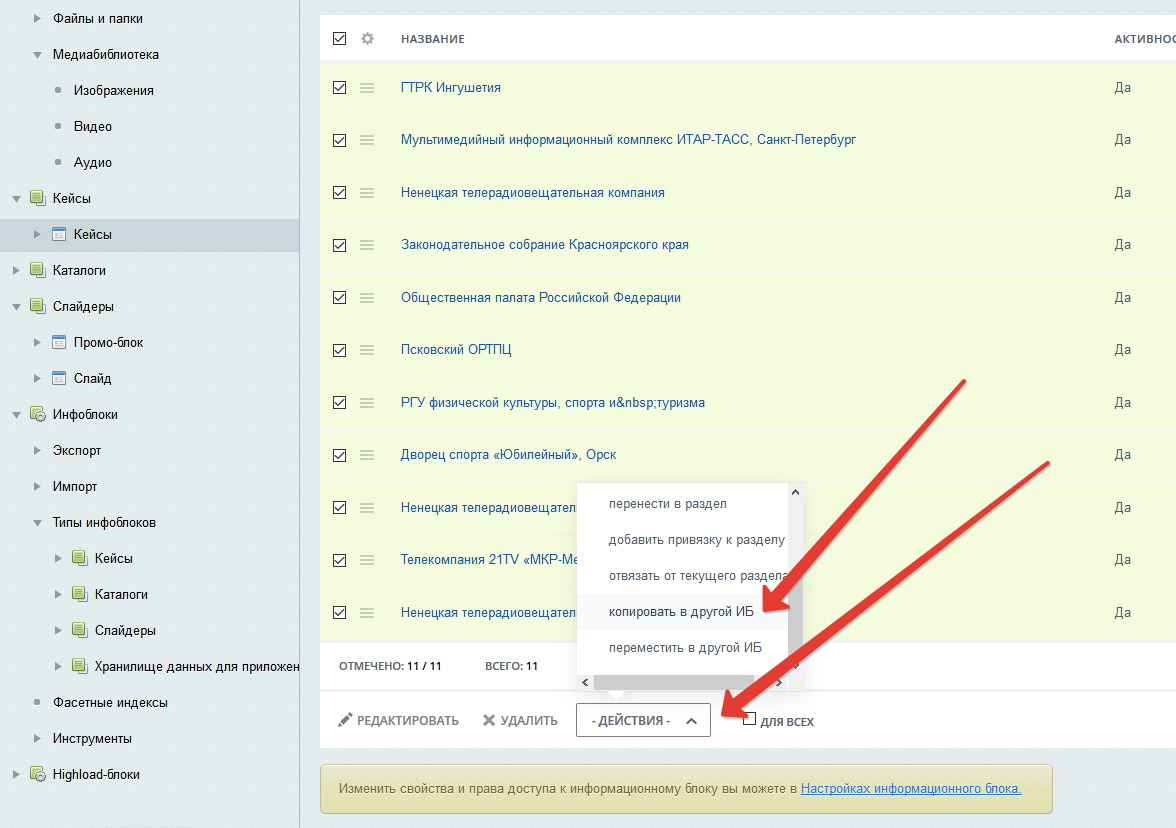
Task: Open the Законодательное собрание Красноярского края entry
Action: pos(544,245)
